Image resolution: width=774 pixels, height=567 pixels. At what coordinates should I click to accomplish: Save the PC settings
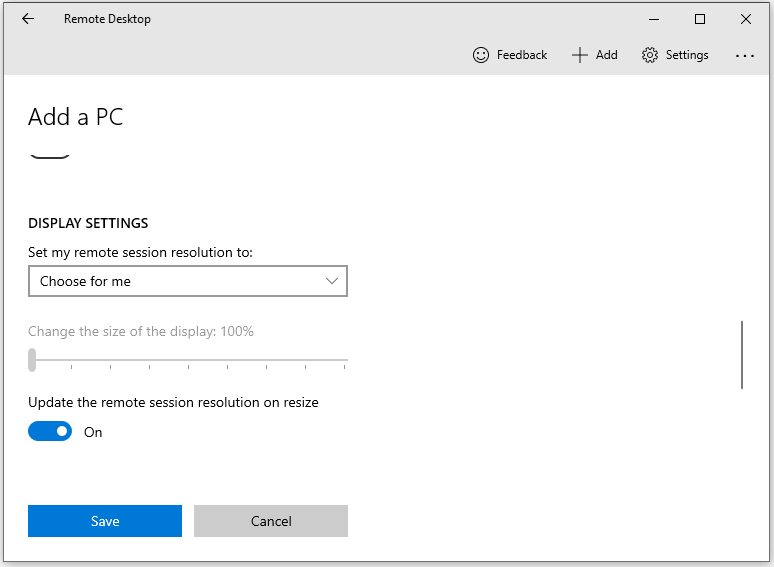[105, 521]
